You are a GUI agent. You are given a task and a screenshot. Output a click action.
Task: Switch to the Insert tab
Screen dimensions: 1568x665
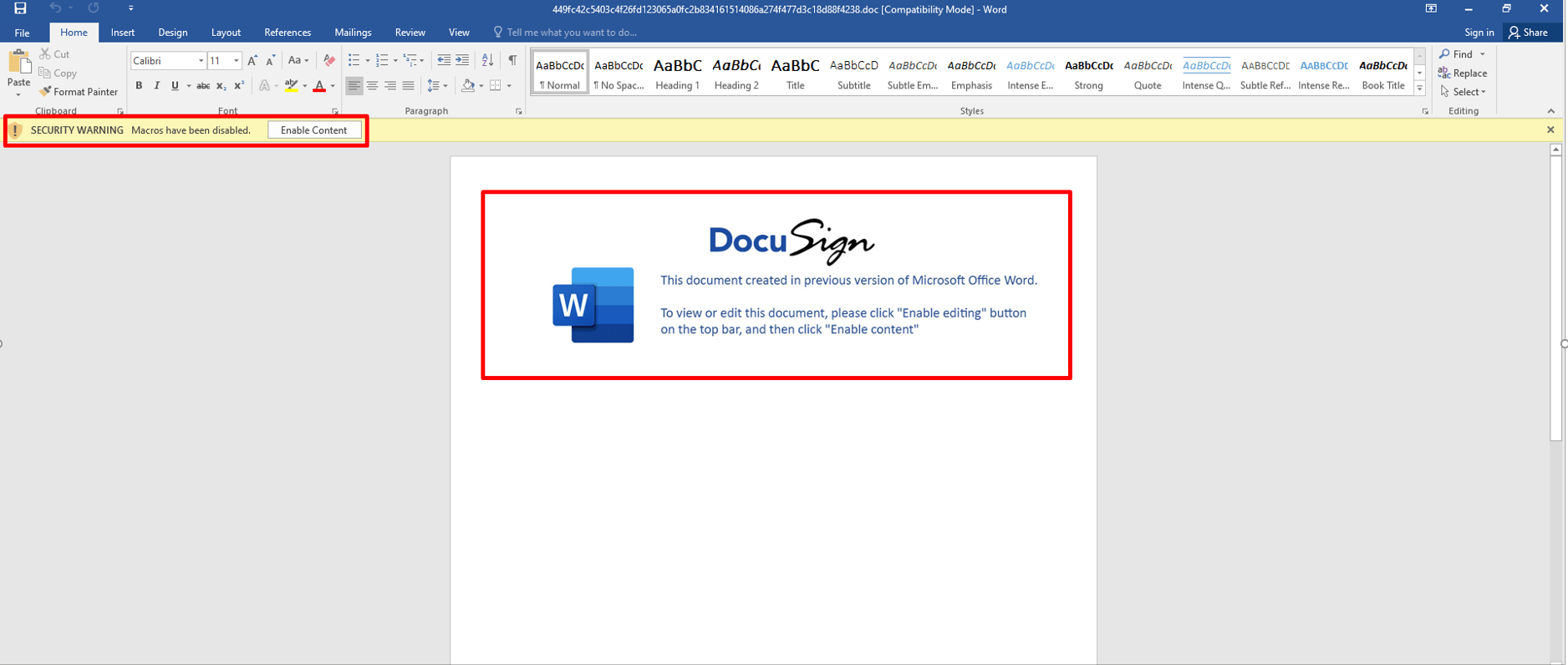123,33
